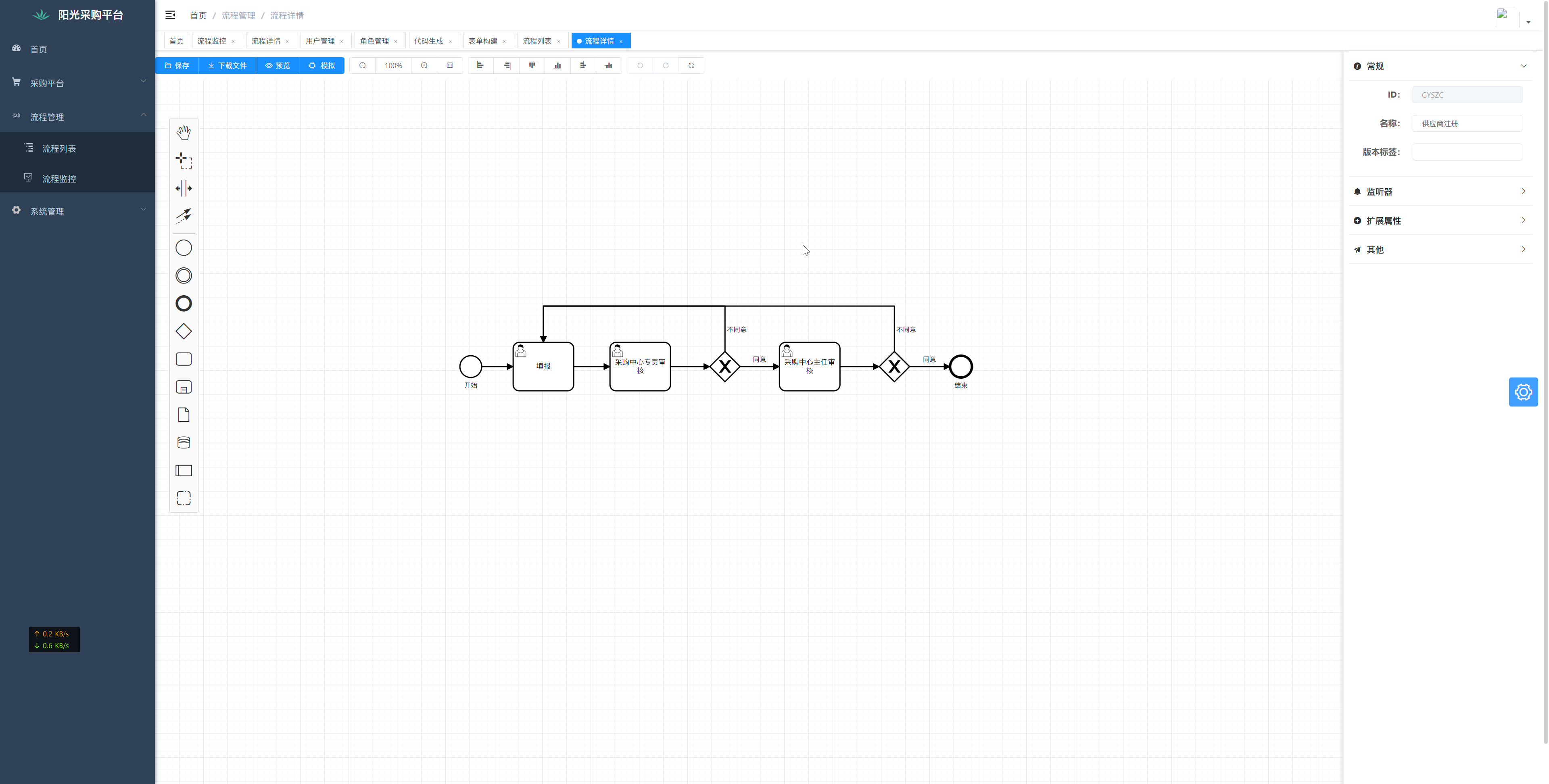Create a group from palette
Image resolution: width=1549 pixels, height=784 pixels.
[x=184, y=498]
